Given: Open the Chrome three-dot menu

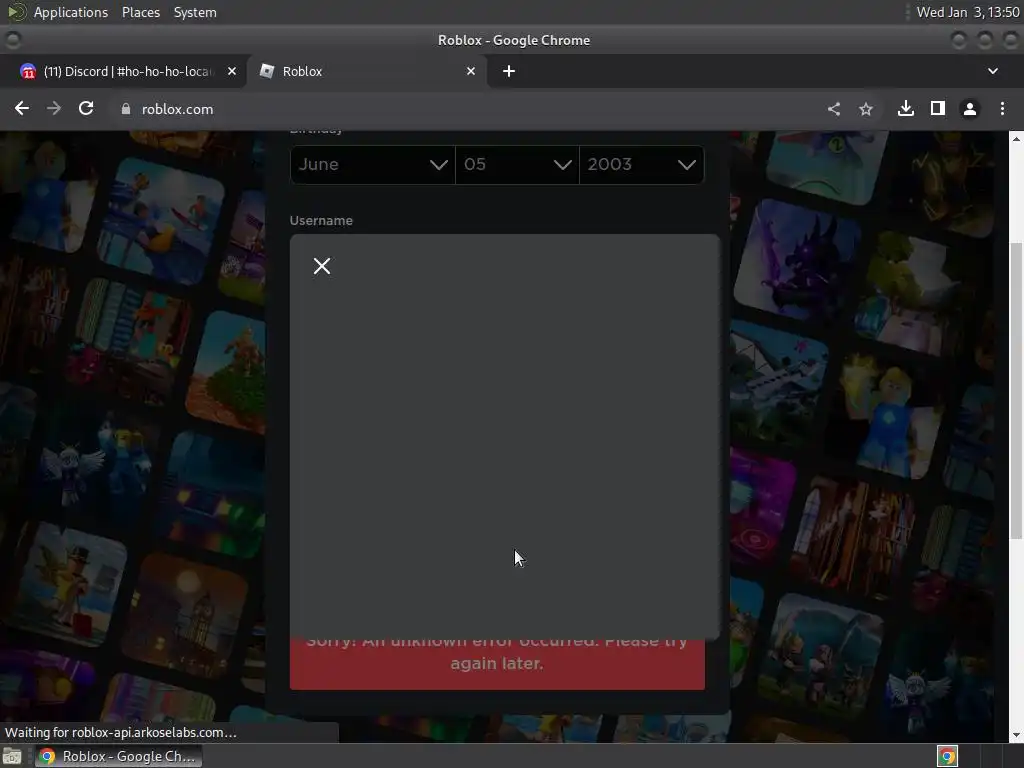Looking at the screenshot, I should click(1002, 109).
